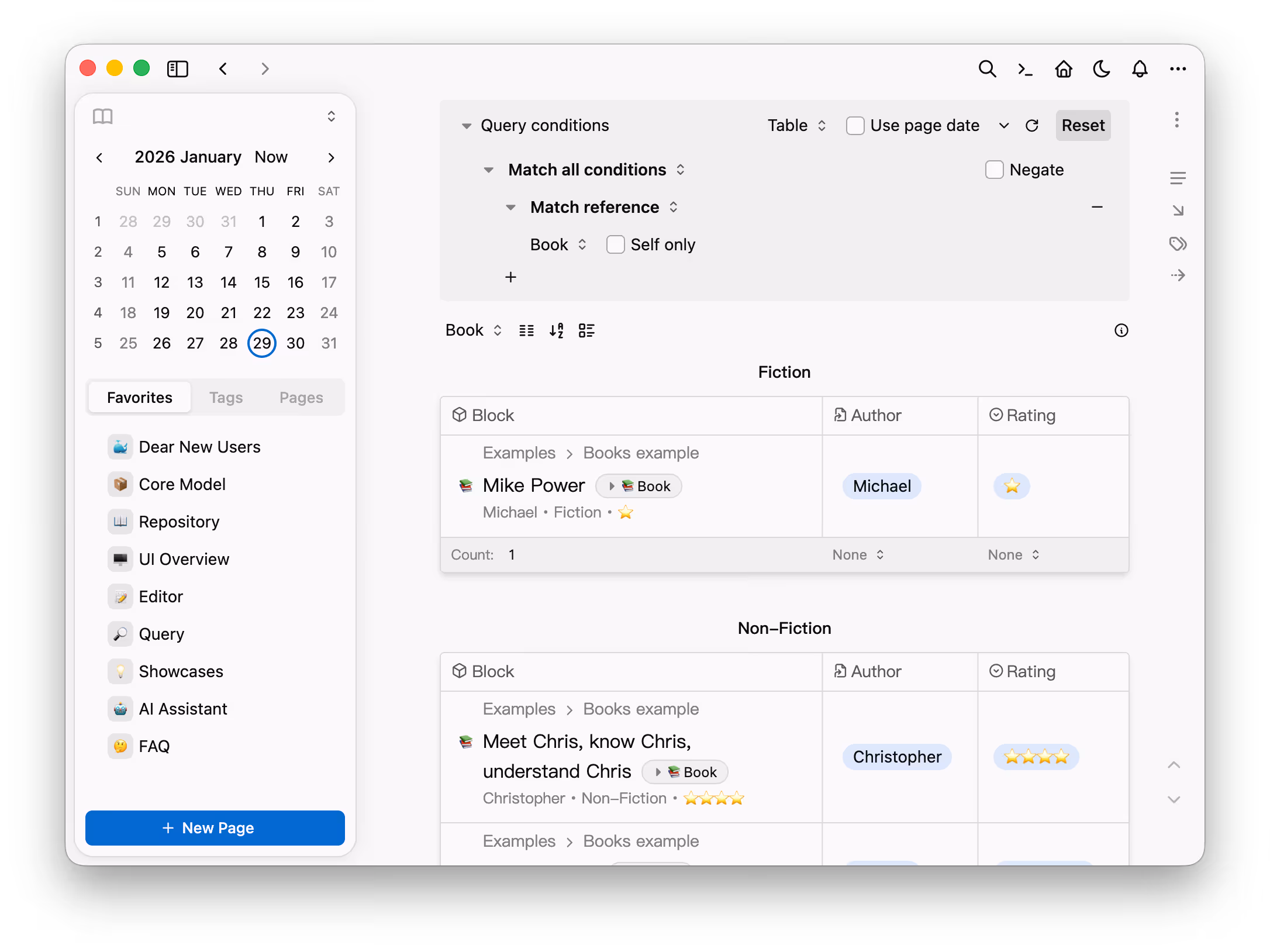Open the search magnifier icon
Viewport: 1270px width, 952px height.
pos(987,69)
